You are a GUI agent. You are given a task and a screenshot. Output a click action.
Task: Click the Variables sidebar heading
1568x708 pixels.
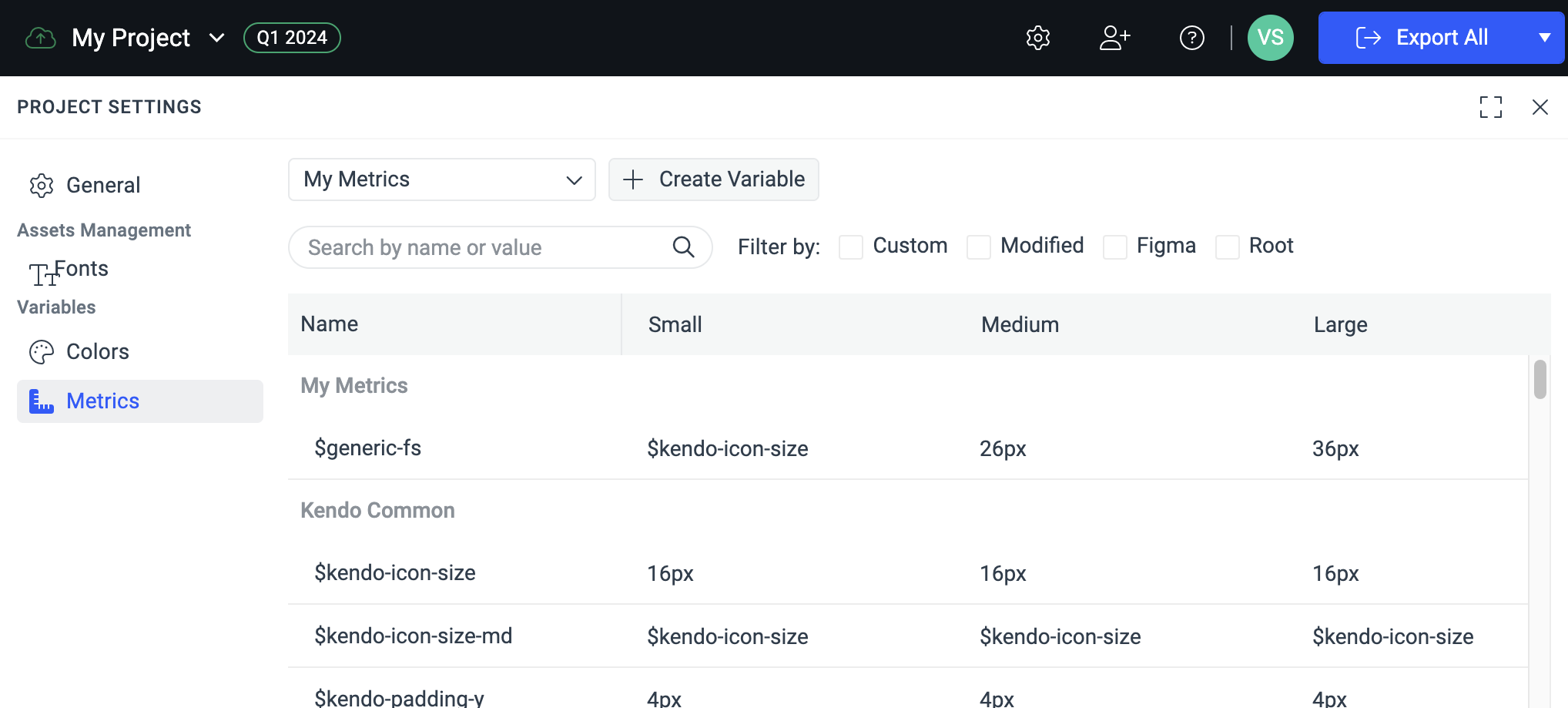pyautogui.click(x=56, y=307)
